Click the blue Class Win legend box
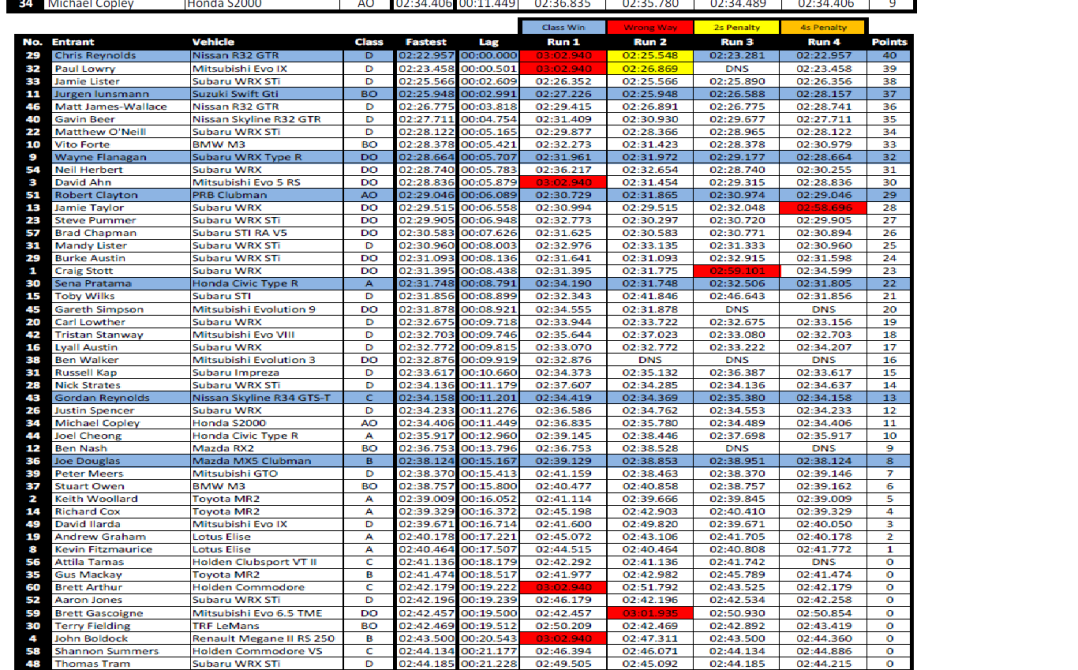This screenshot has height=670, width=1078. click(x=563, y=28)
